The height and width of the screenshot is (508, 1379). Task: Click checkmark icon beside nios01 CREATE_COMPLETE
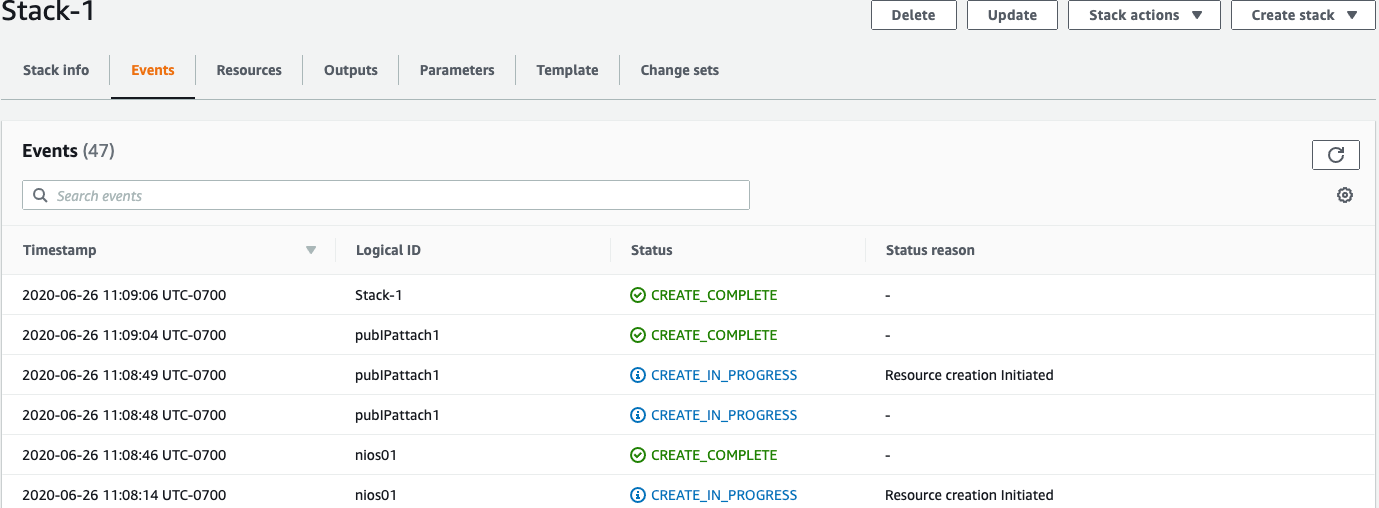[638, 455]
